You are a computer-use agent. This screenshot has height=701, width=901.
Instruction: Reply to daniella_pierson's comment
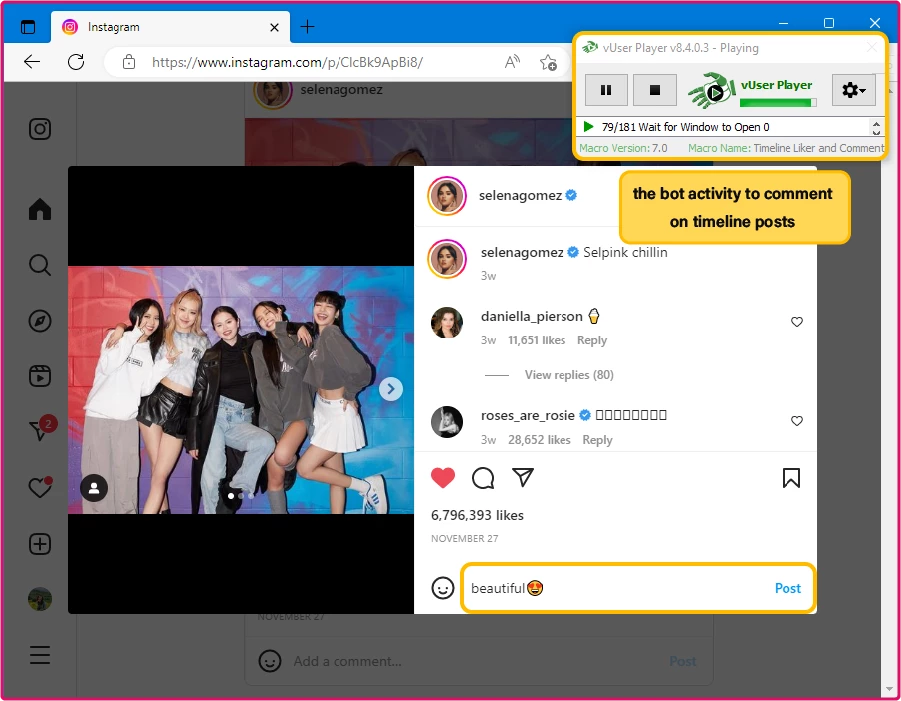click(592, 340)
